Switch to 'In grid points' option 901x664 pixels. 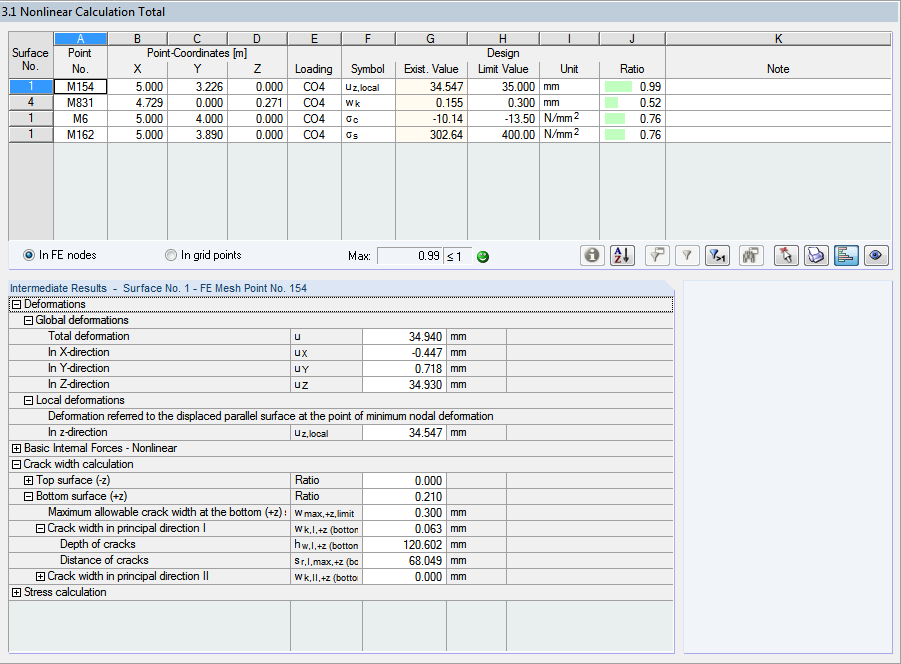coord(170,255)
